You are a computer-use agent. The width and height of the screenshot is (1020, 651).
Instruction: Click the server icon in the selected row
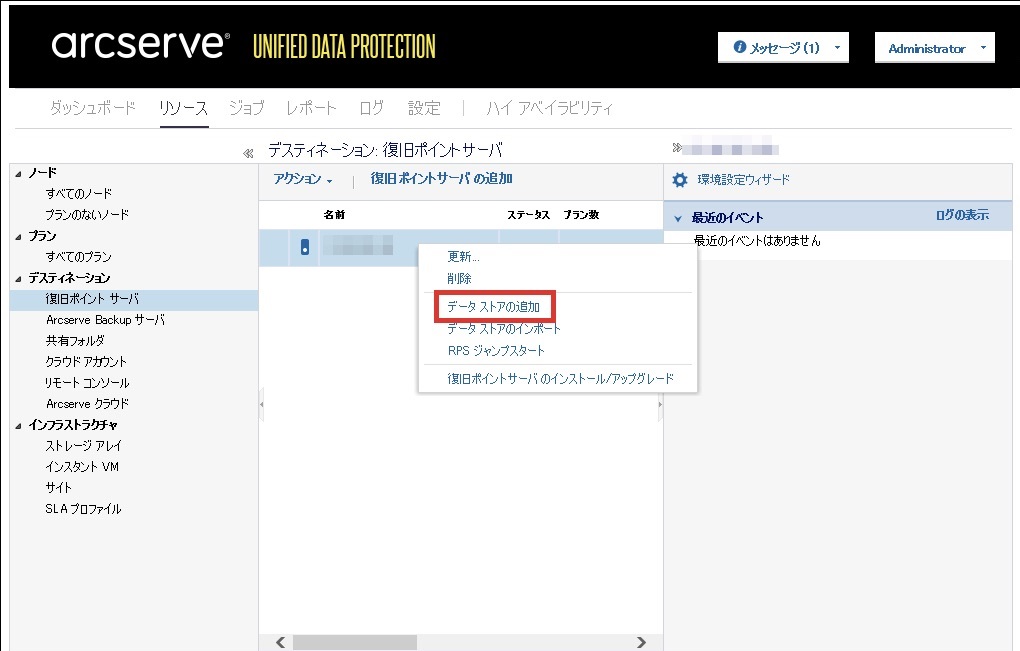(304, 247)
